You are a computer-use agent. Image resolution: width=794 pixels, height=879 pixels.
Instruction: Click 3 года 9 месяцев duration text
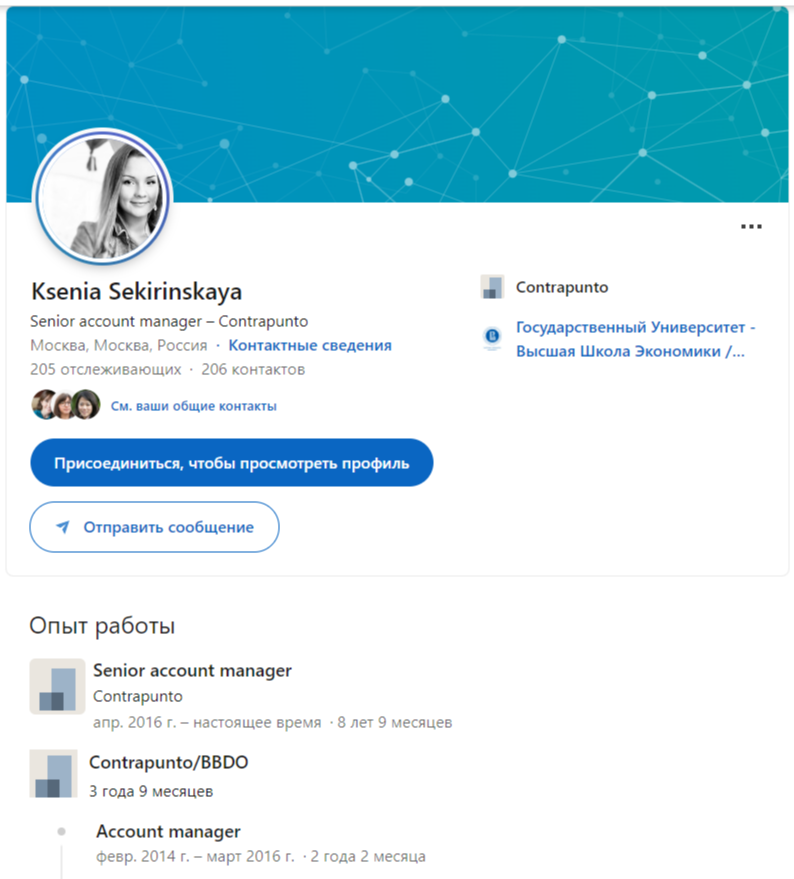[151, 791]
